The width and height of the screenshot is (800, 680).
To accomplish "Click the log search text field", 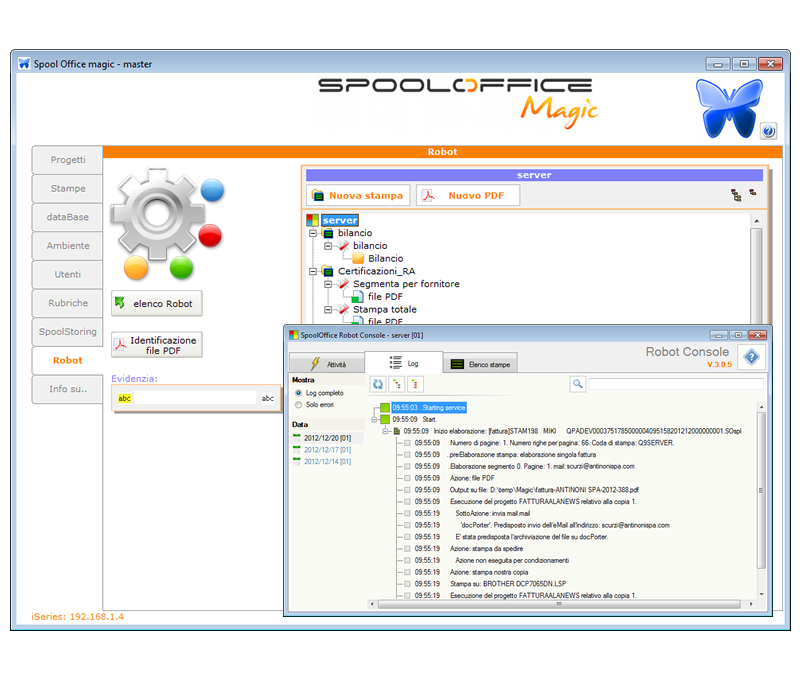I will point(676,384).
